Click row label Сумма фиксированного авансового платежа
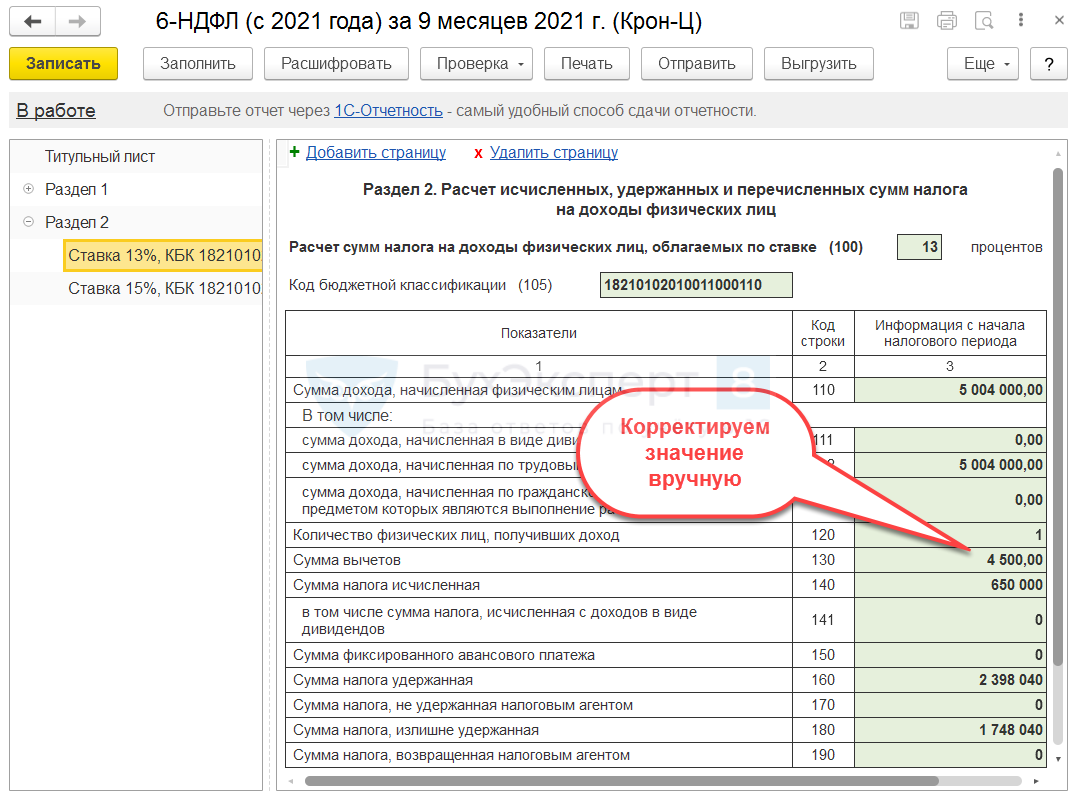This screenshot has height=795, width=1076. coord(444,655)
